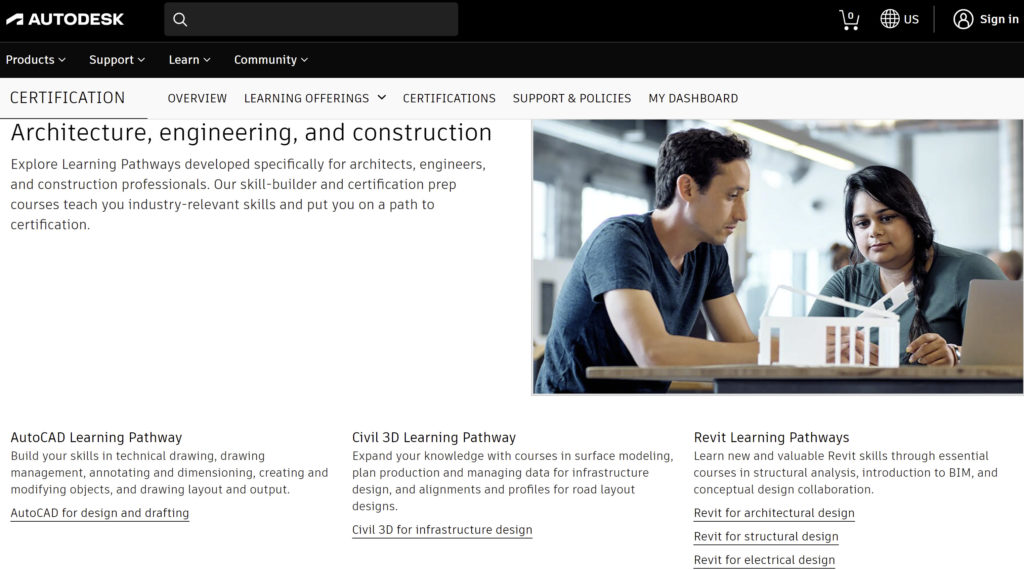Image resolution: width=1024 pixels, height=570 pixels.
Task: Expand the Learn menu
Action: [x=189, y=59]
